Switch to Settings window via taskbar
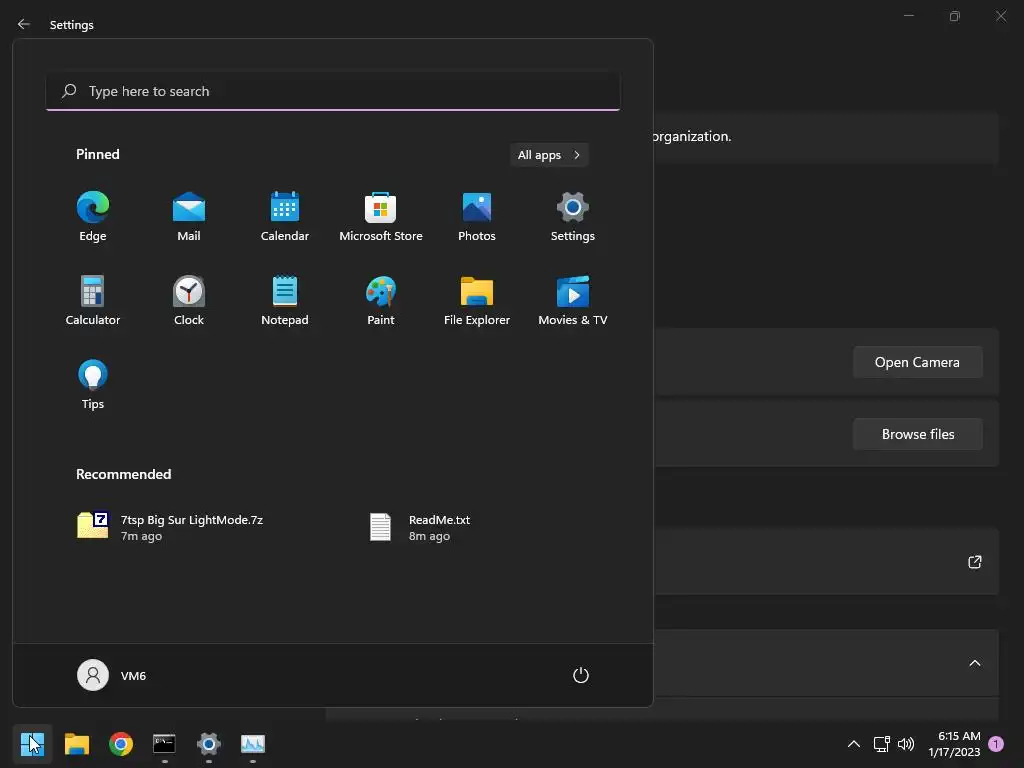Viewport: 1024px width, 768px height. click(x=209, y=744)
